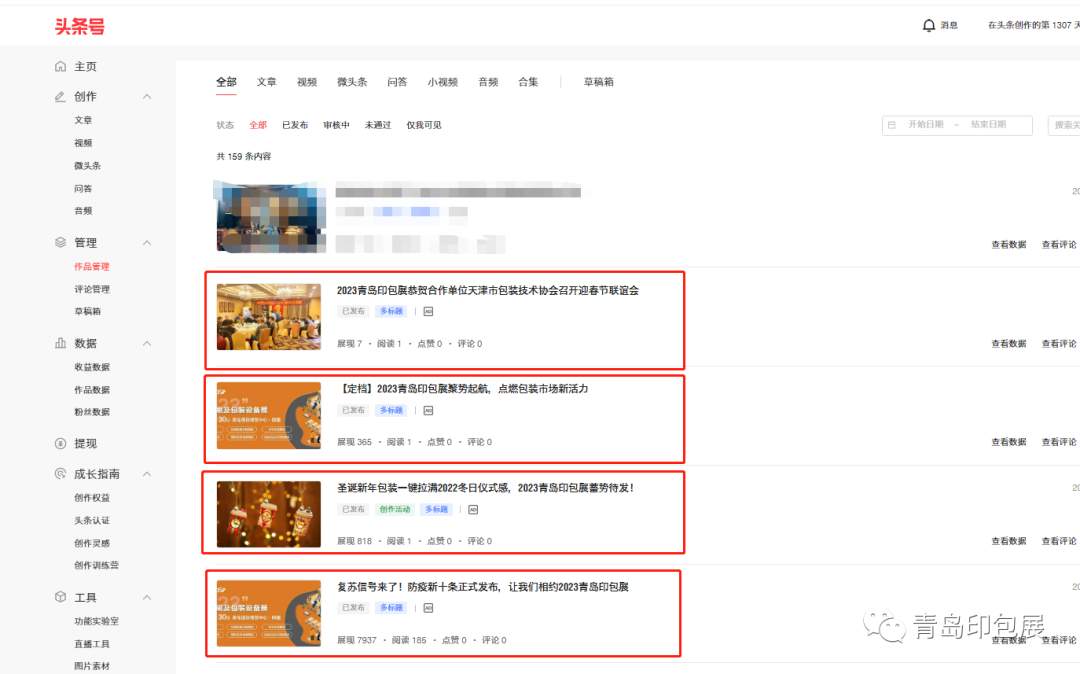Screen dimensions: 1080x674
Task: Switch to the 视频 content tab
Action: click(307, 82)
